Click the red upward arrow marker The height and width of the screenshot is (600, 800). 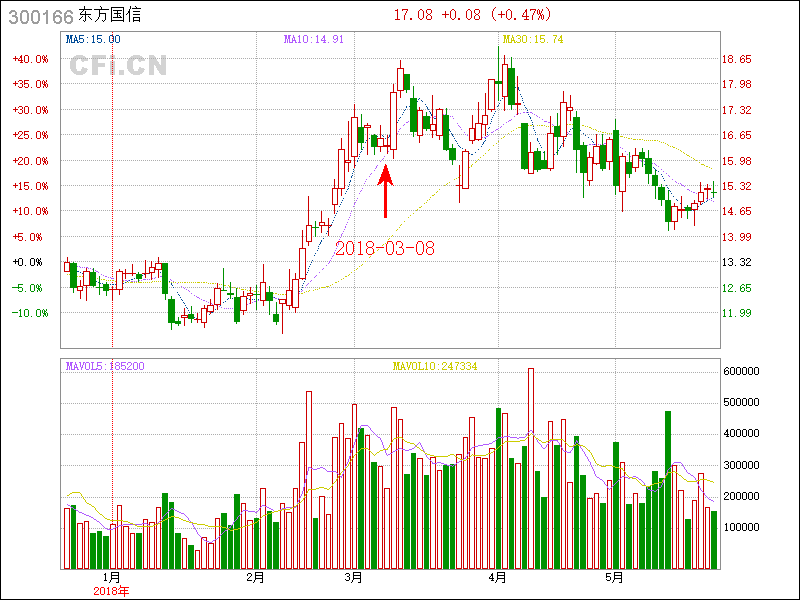(386, 191)
